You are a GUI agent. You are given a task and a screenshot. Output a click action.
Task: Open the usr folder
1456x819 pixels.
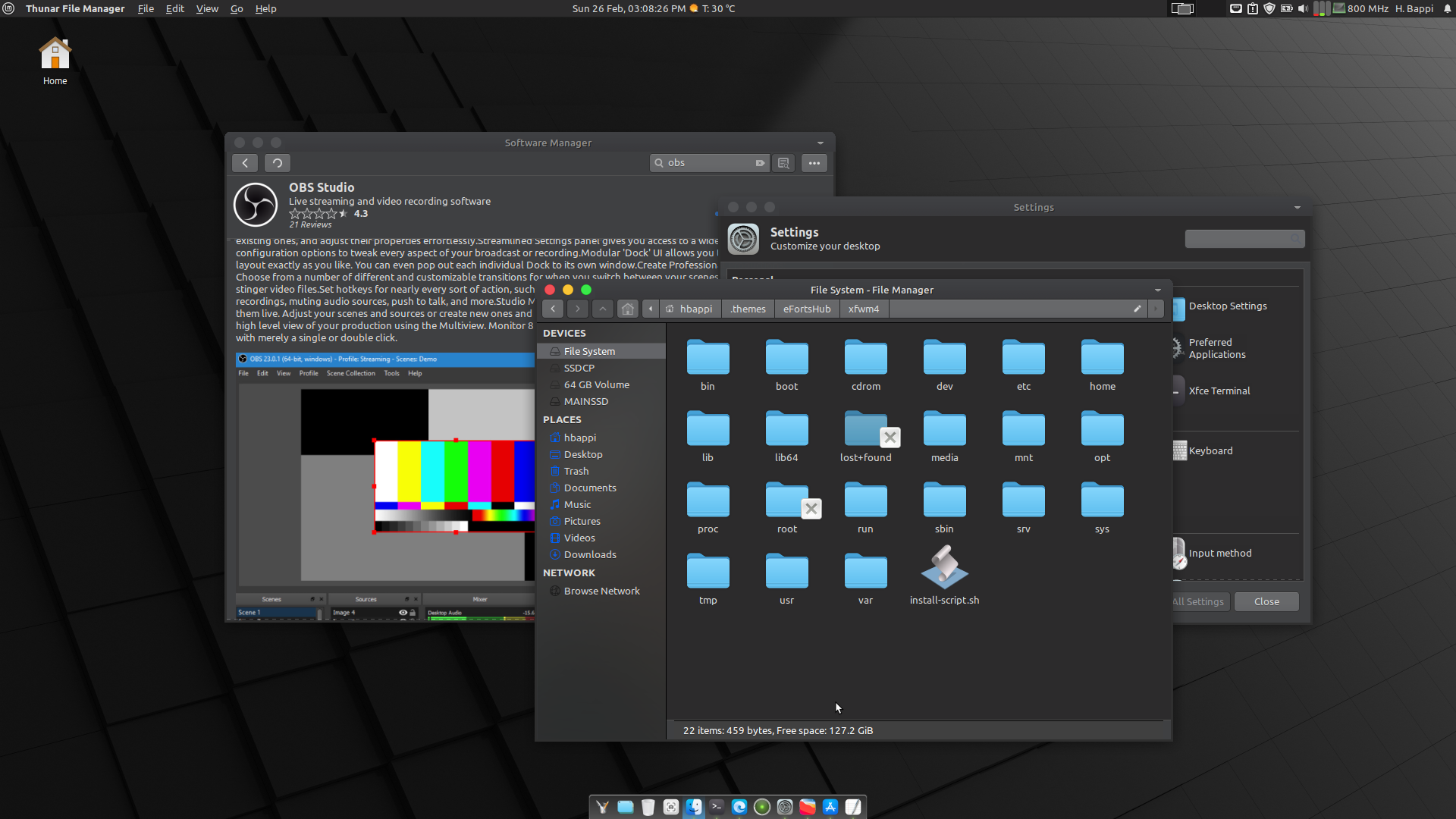pyautogui.click(x=787, y=579)
